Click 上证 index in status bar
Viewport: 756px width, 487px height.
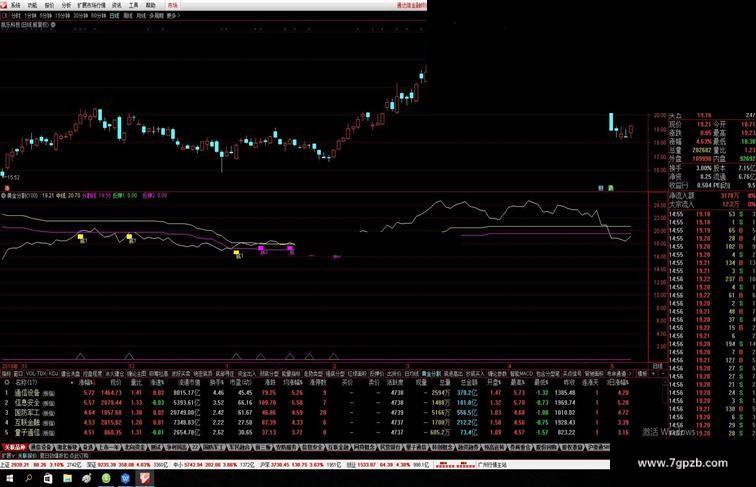tap(40, 465)
